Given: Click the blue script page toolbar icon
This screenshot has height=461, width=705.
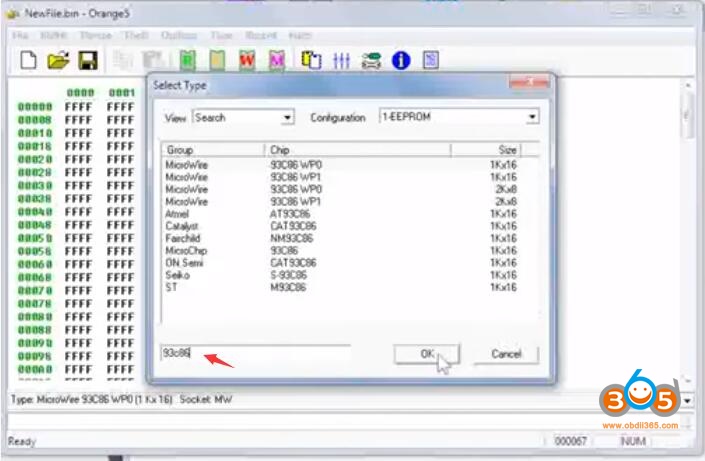Looking at the screenshot, I should (x=431, y=60).
